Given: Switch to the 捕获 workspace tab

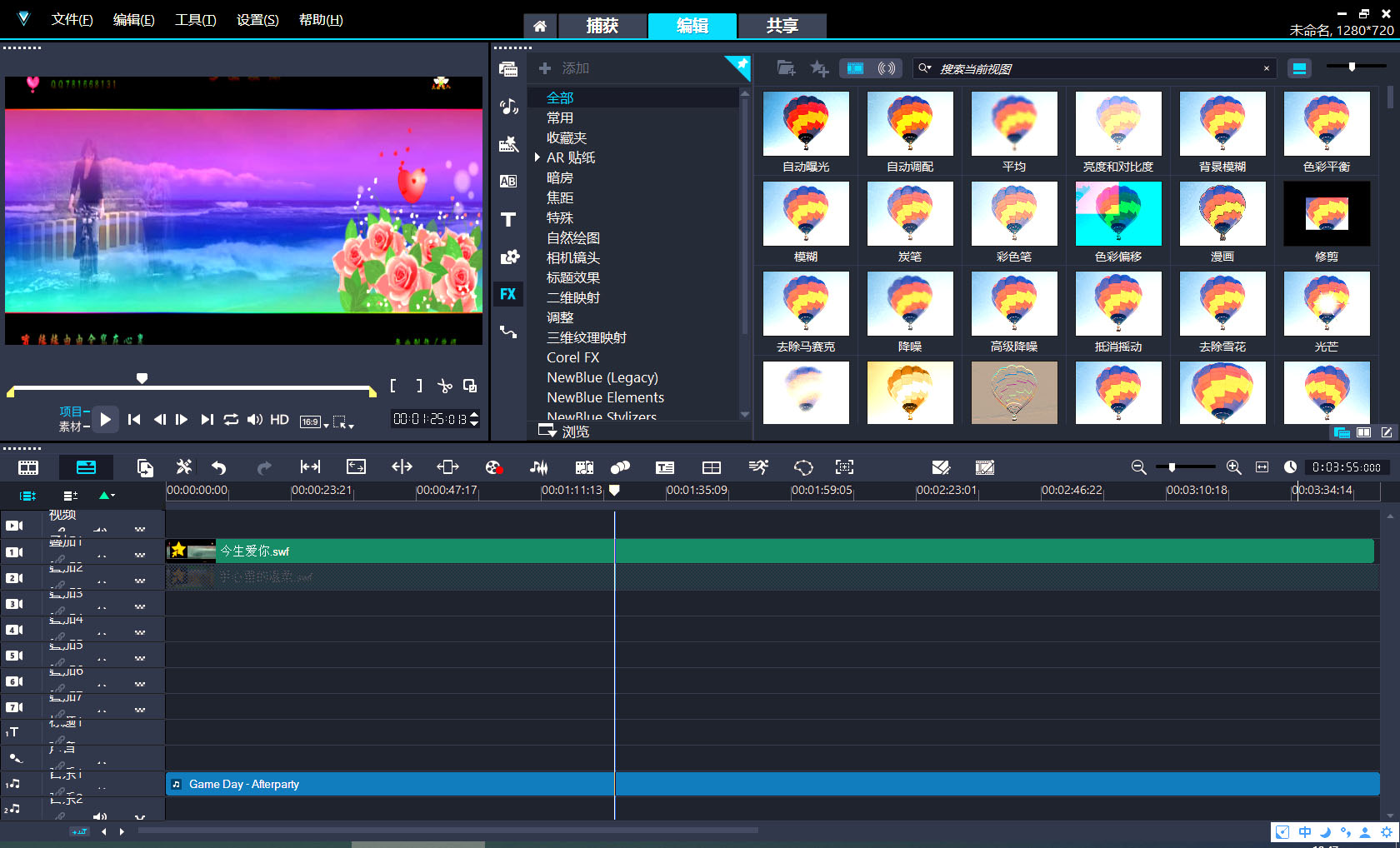Looking at the screenshot, I should pos(602,26).
